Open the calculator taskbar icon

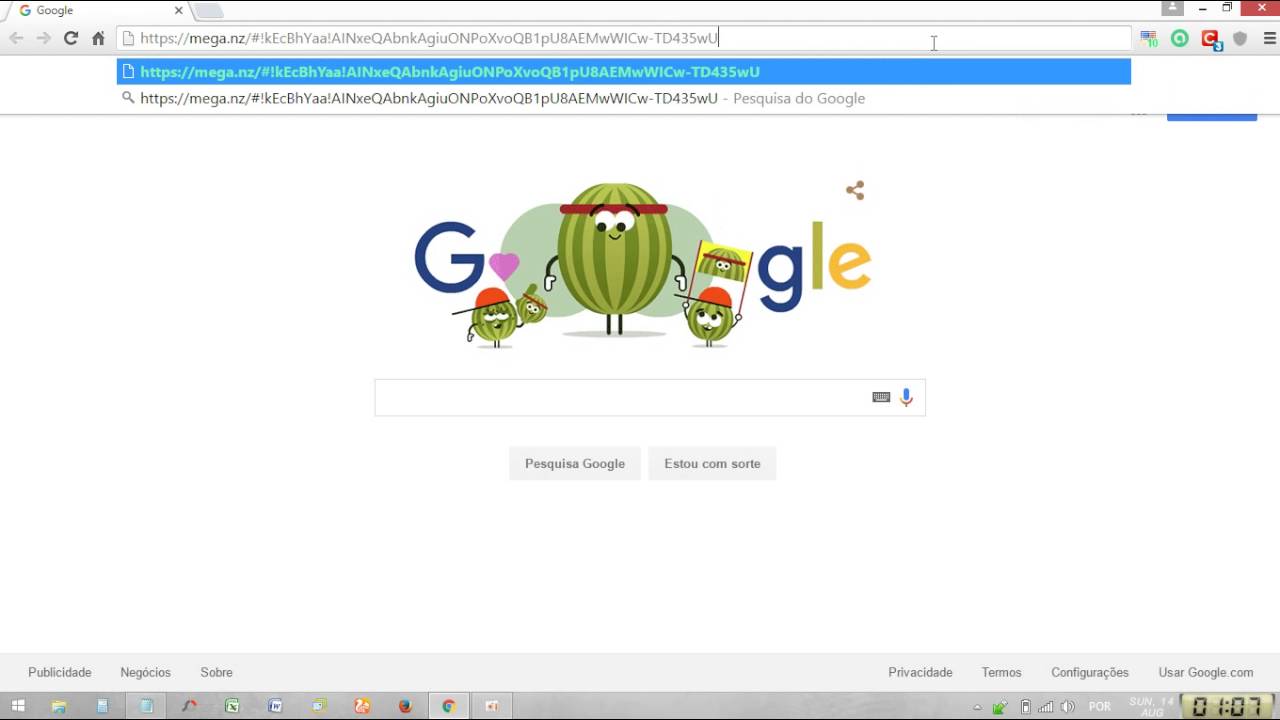tap(102, 706)
